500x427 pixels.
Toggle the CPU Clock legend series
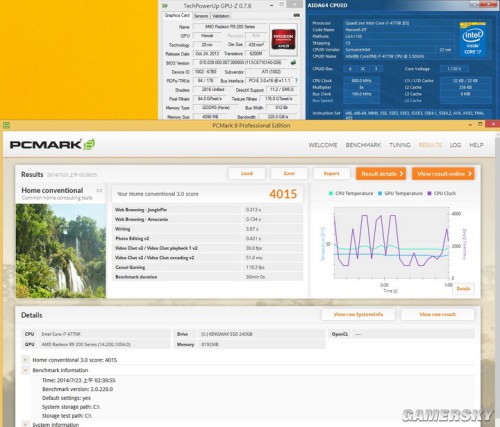pos(442,193)
